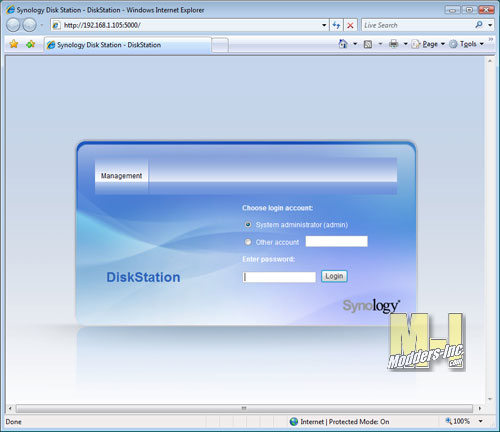The width and height of the screenshot is (500, 432).
Task: Click the Done status bar text
Action: (x=13, y=422)
